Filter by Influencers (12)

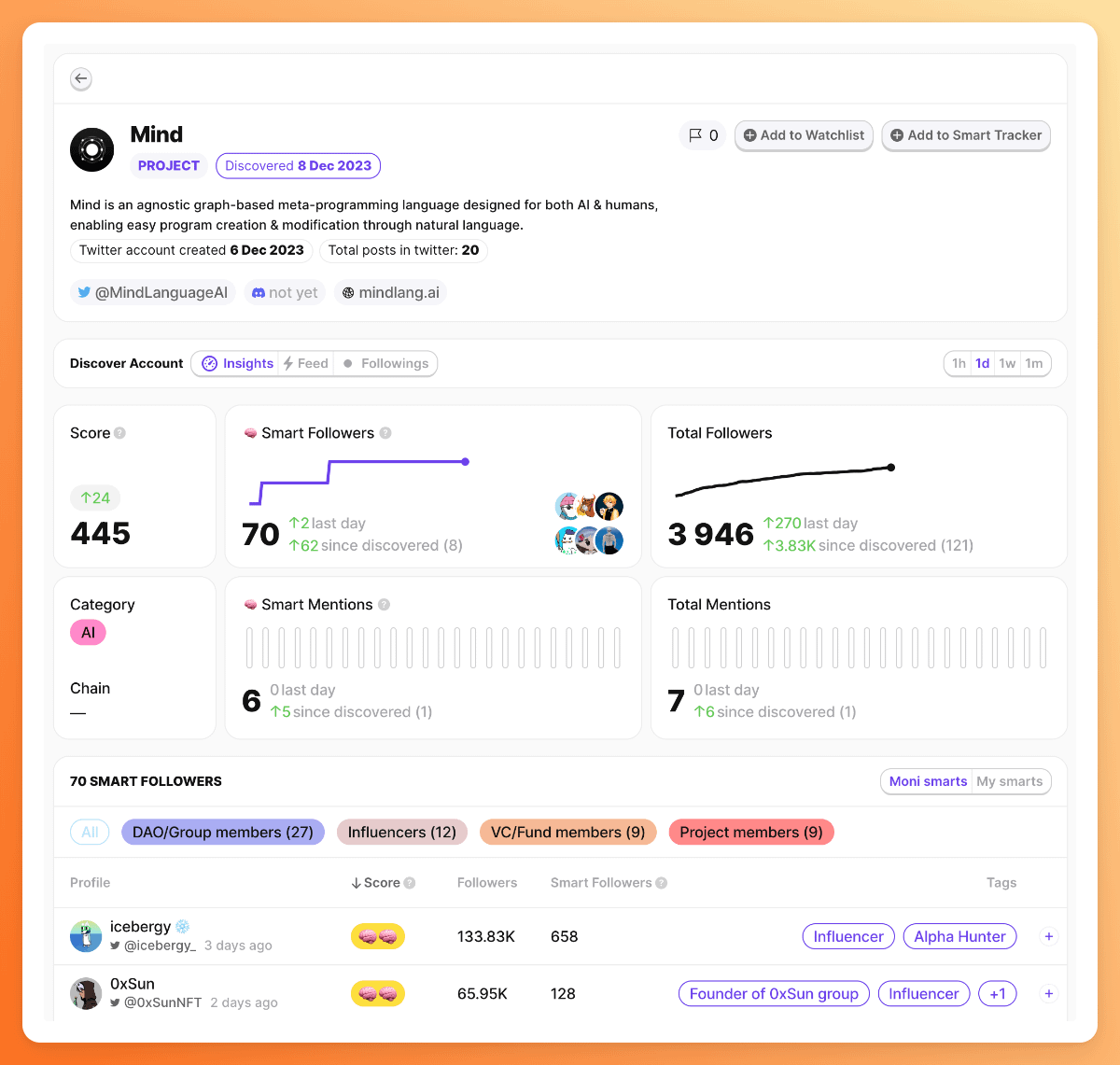(402, 832)
